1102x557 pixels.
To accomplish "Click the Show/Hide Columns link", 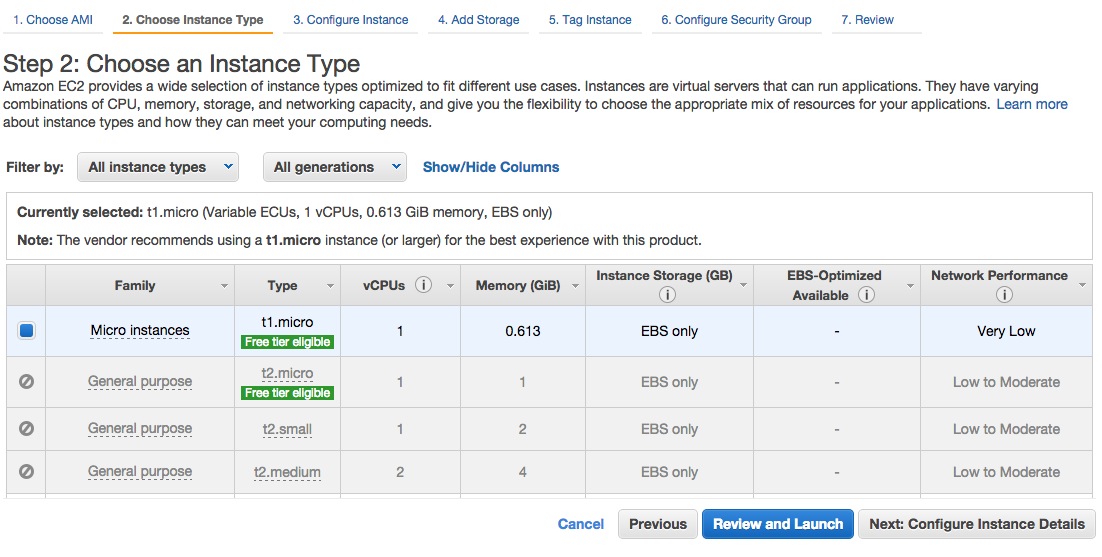I will click(x=491, y=167).
